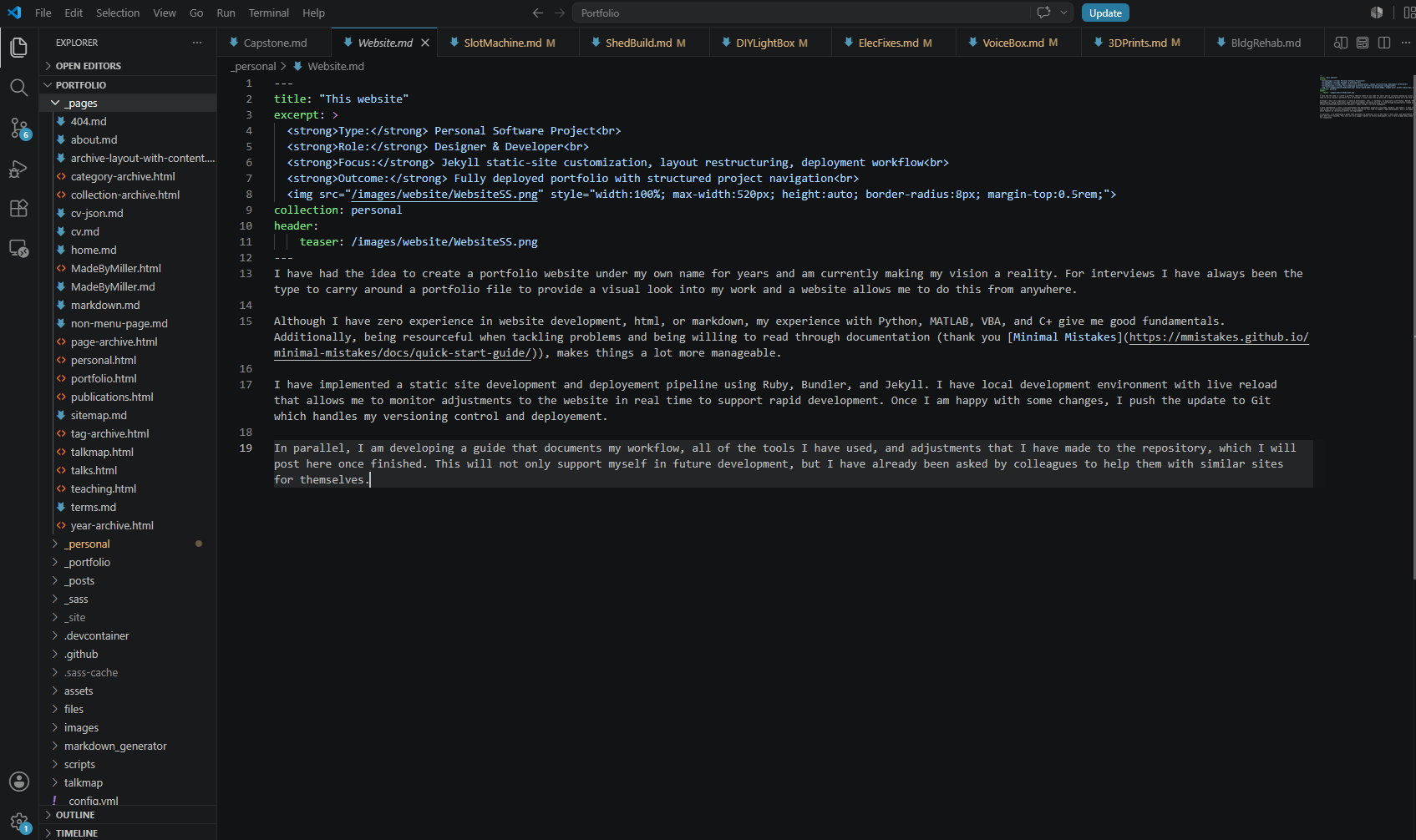Click the editor layout preview icon
The width and height of the screenshot is (1416, 840).
tap(1363, 43)
